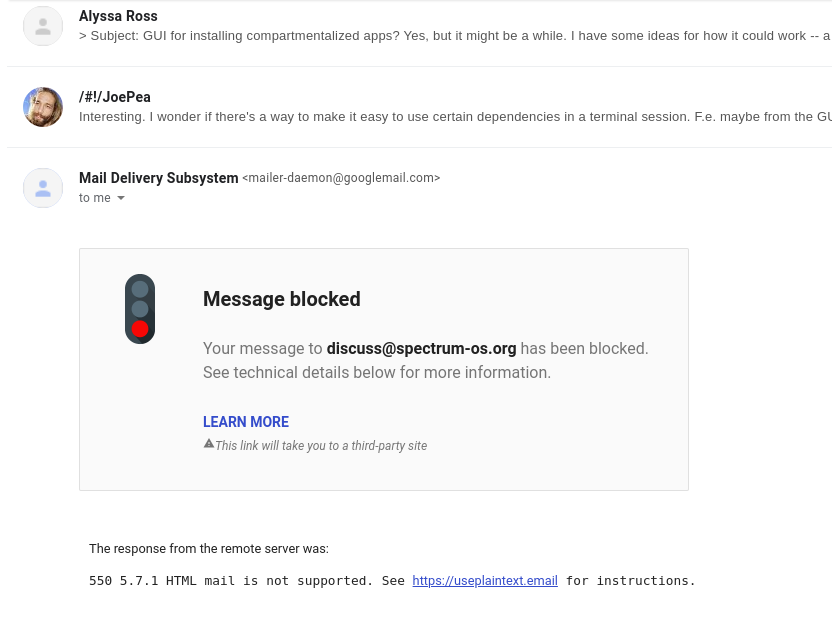Click Alyssa Ross's default avatar icon
Image resolution: width=832 pixels, height=634 pixels.
[43, 27]
